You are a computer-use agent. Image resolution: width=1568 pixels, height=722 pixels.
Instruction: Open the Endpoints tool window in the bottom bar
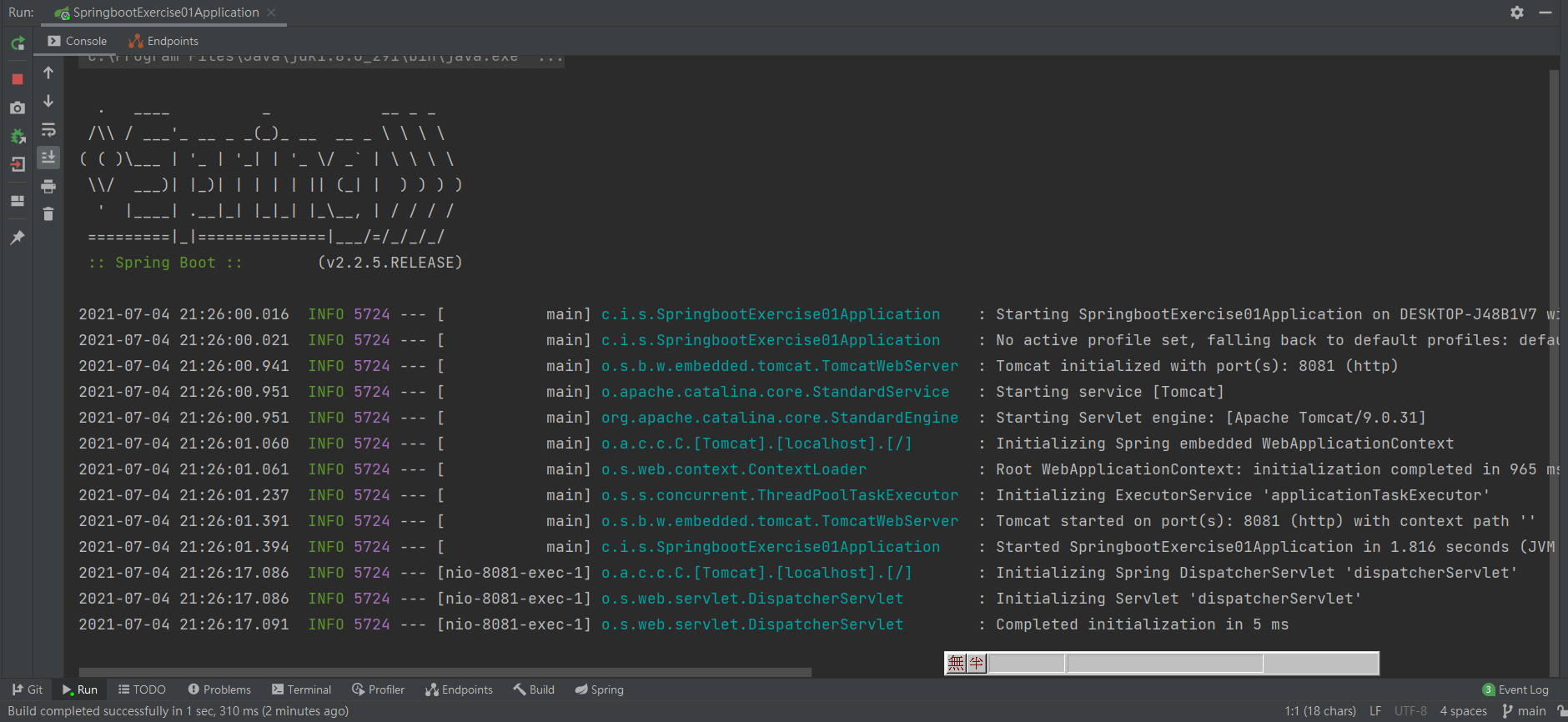pyautogui.click(x=459, y=689)
